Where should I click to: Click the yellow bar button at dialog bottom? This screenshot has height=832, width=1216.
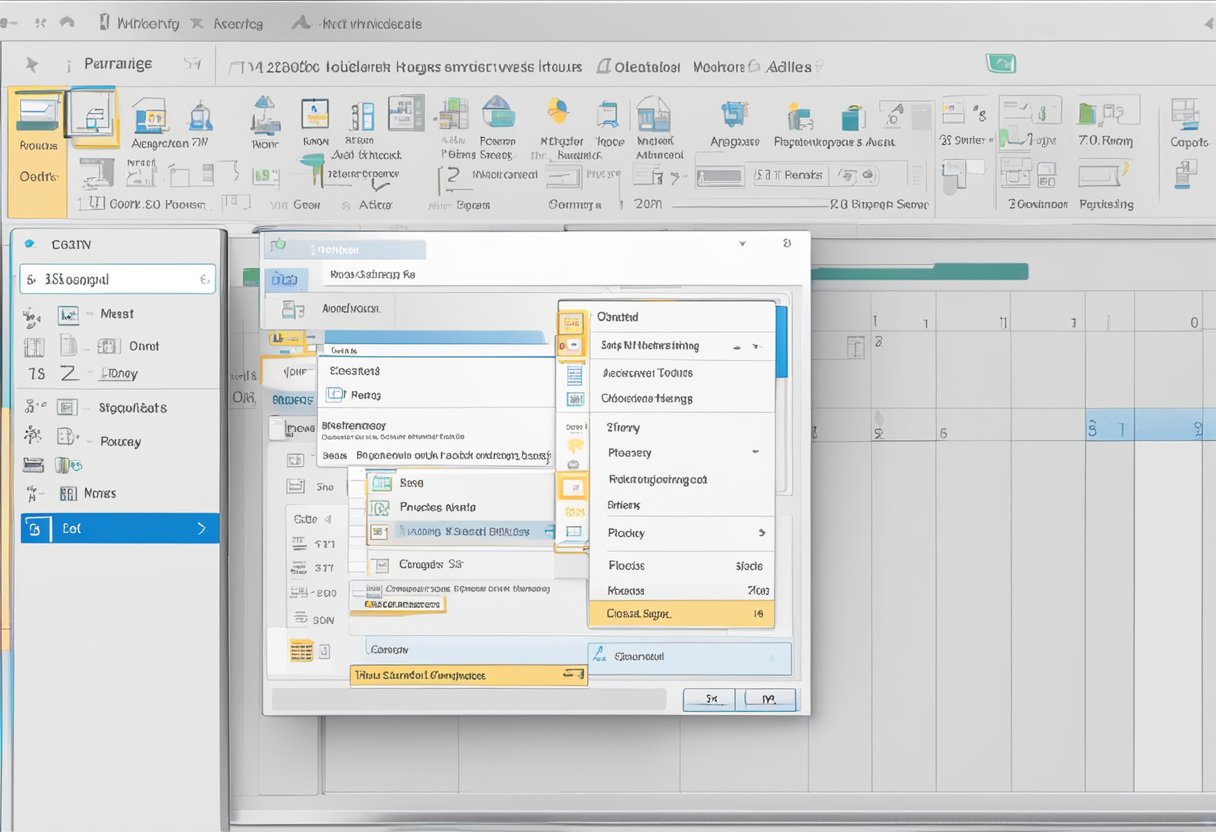coord(468,676)
